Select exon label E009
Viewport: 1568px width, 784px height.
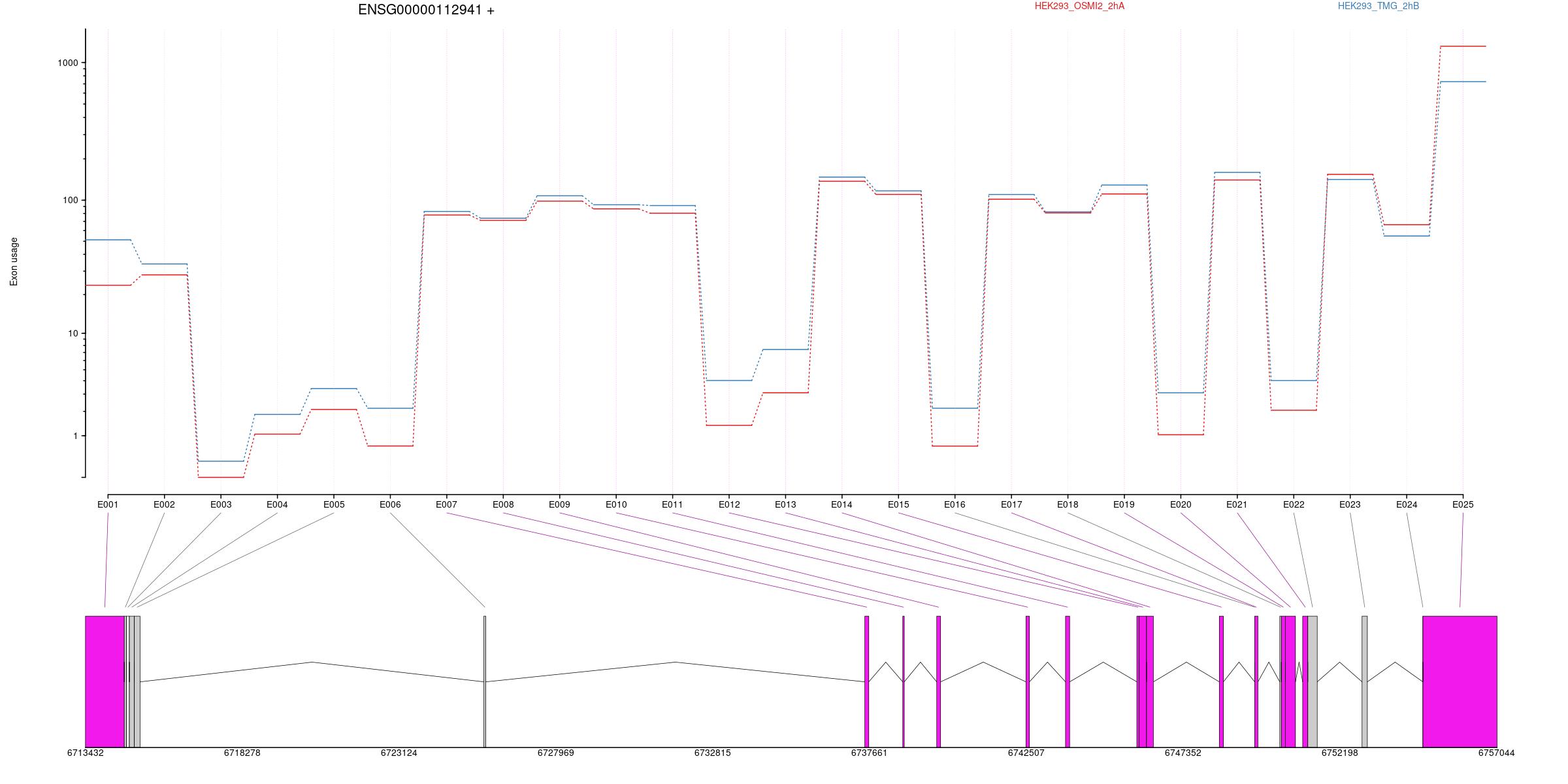[x=559, y=504]
